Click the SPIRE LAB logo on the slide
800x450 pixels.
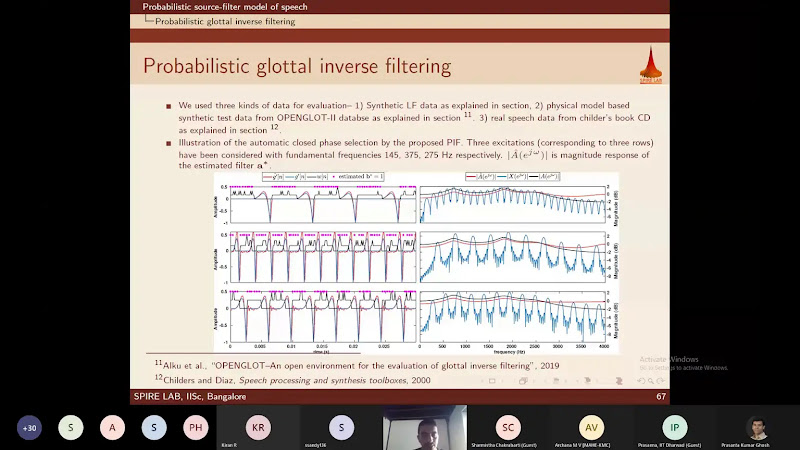pos(651,65)
